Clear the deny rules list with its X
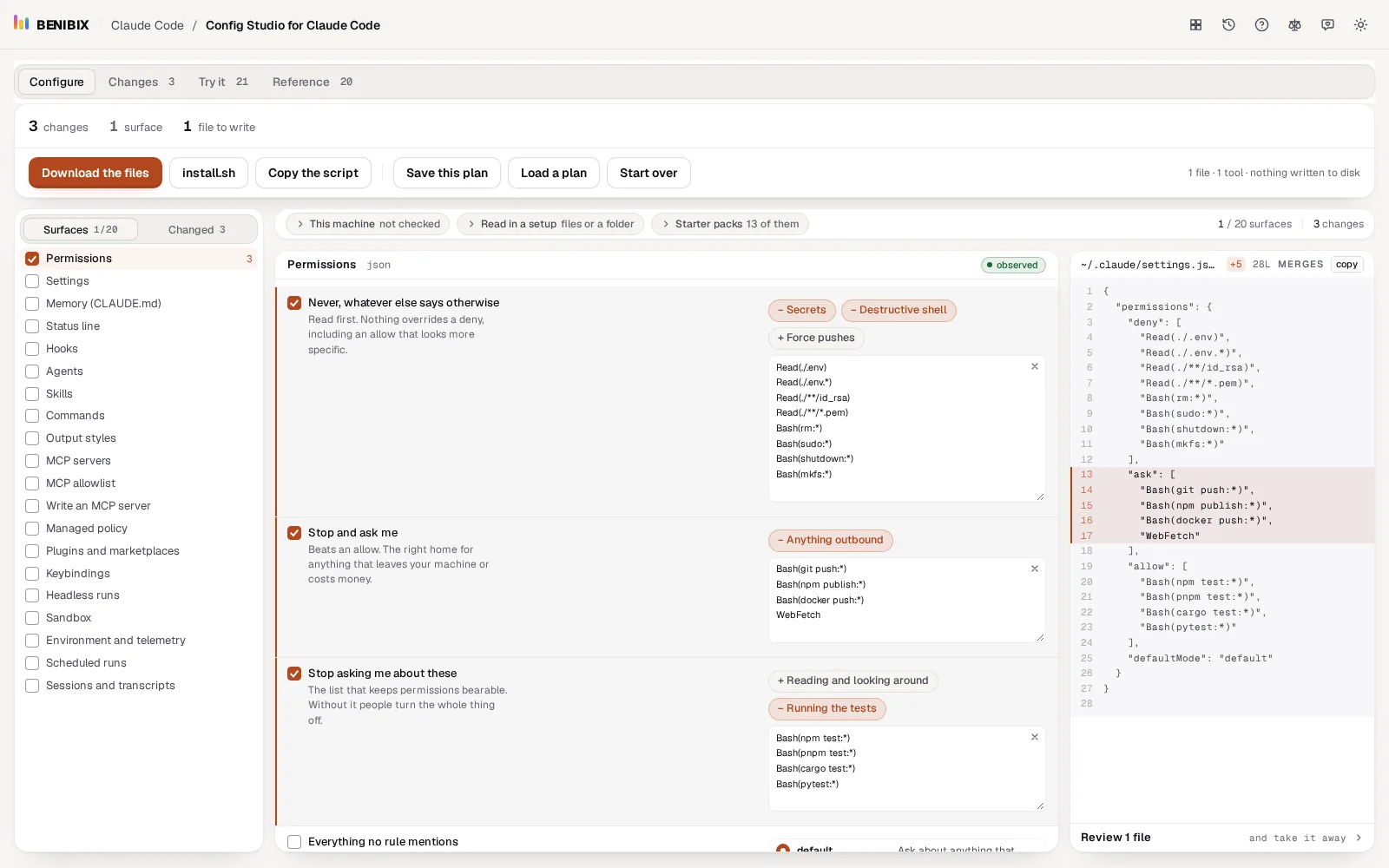 1035,366
